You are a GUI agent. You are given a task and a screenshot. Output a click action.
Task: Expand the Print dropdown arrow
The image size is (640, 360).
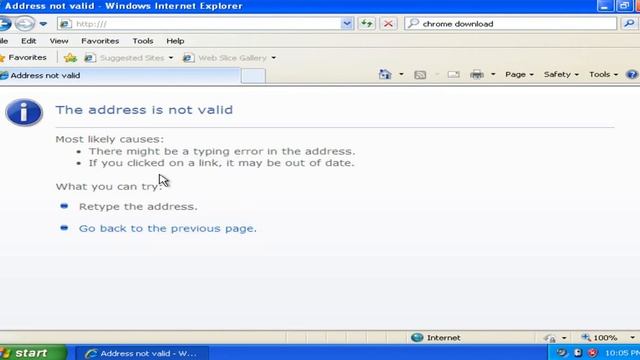coord(493,75)
